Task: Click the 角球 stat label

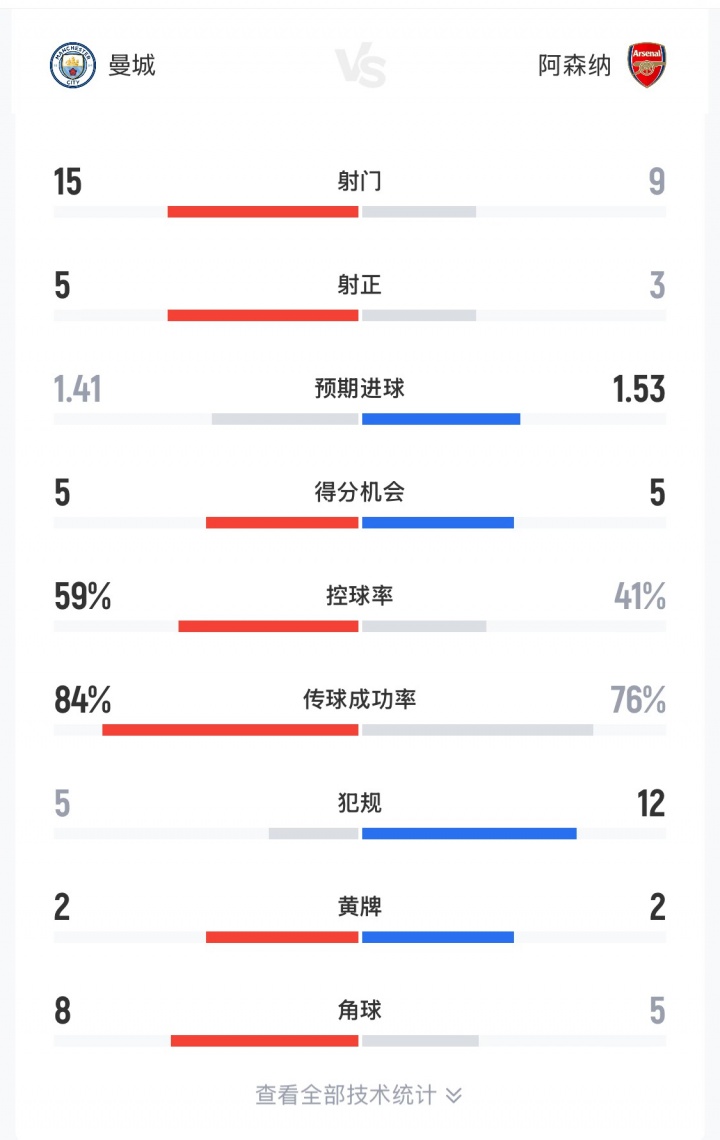Action: click(360, 1011)
